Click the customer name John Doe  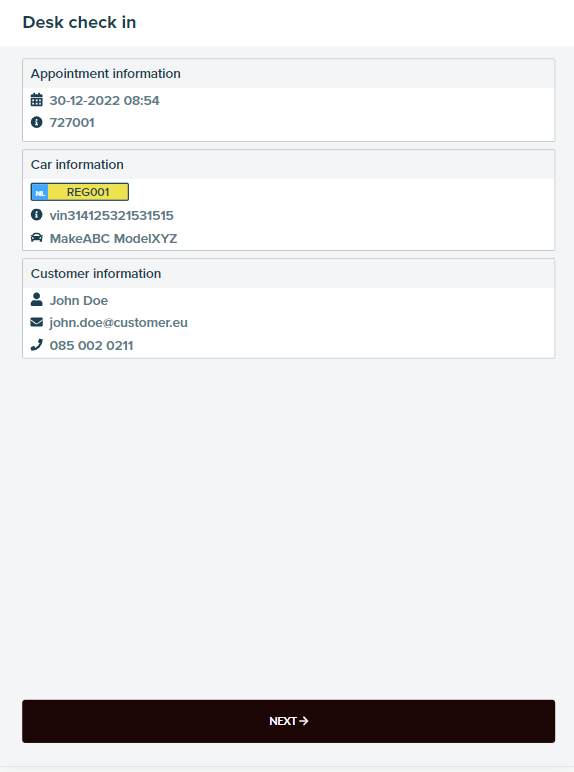pyautogui.click(x=79, y=300)
